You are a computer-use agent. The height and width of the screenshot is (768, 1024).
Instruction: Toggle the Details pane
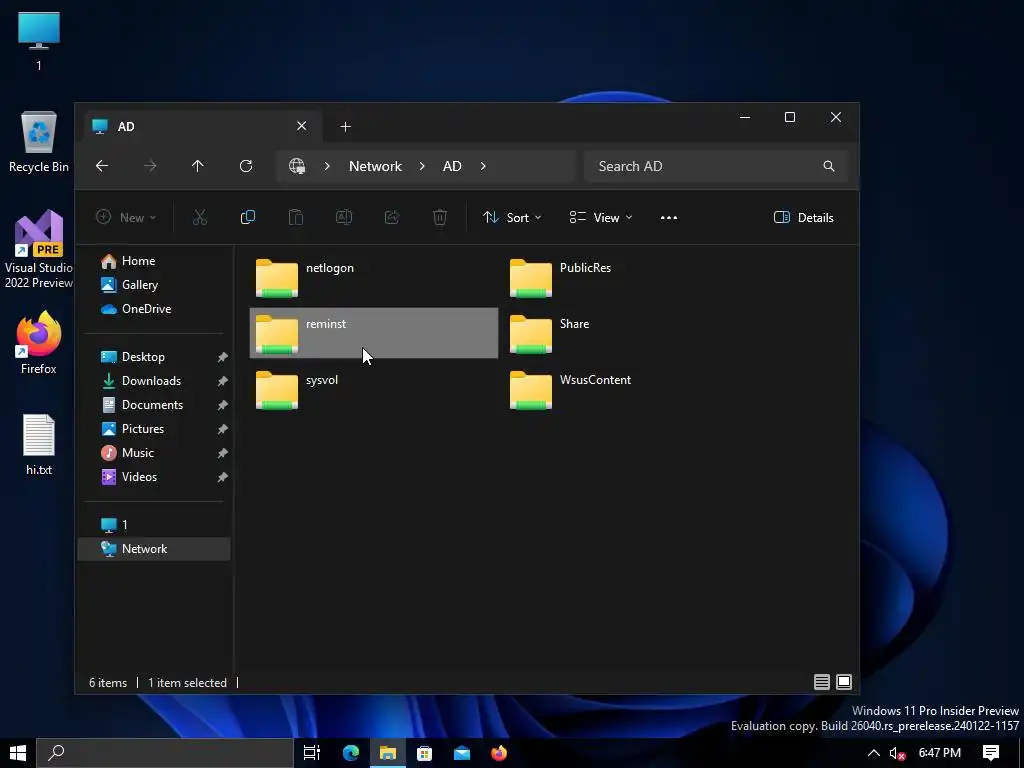(803, 217)
